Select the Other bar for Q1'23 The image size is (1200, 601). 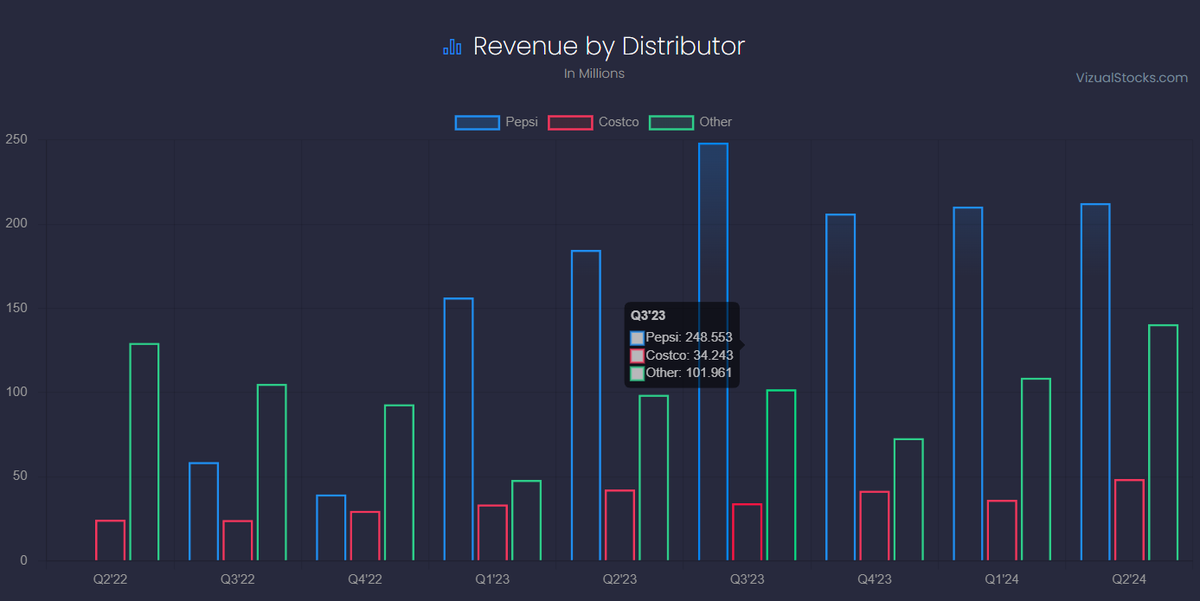coord(526,521)
